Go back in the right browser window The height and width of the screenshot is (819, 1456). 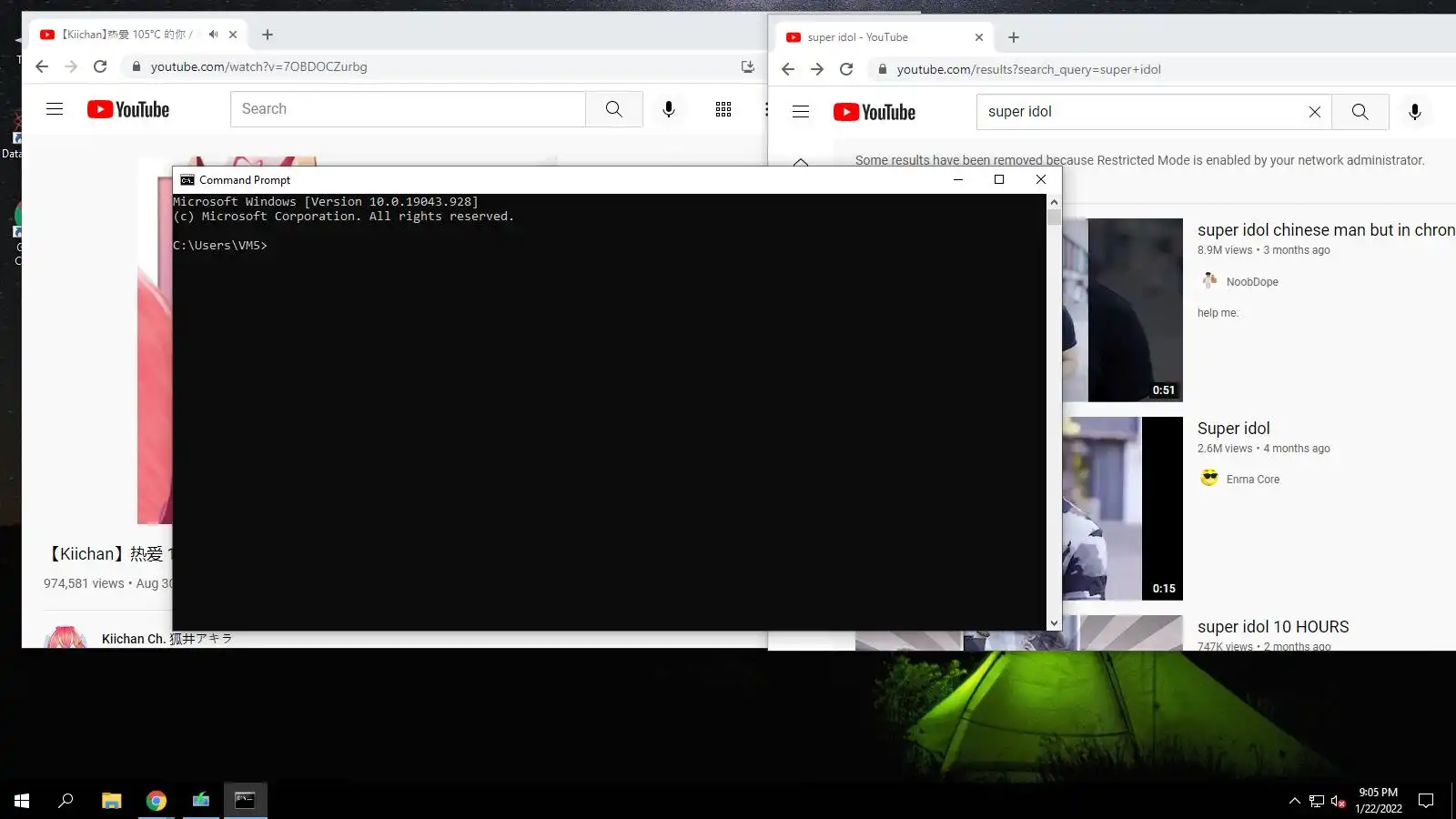click(x=788, y=69)
